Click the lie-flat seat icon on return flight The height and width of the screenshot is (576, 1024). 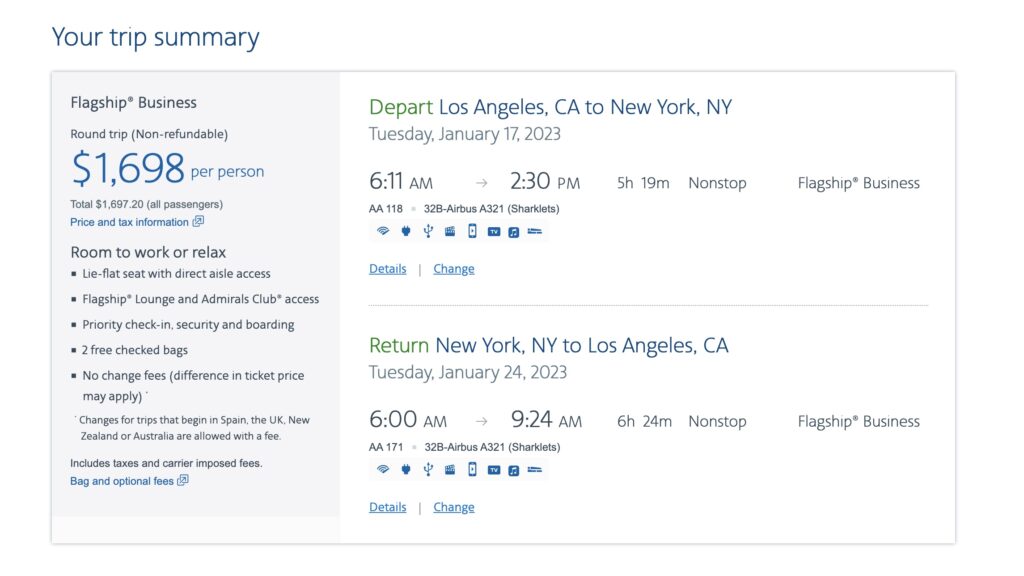pos(535,470)
